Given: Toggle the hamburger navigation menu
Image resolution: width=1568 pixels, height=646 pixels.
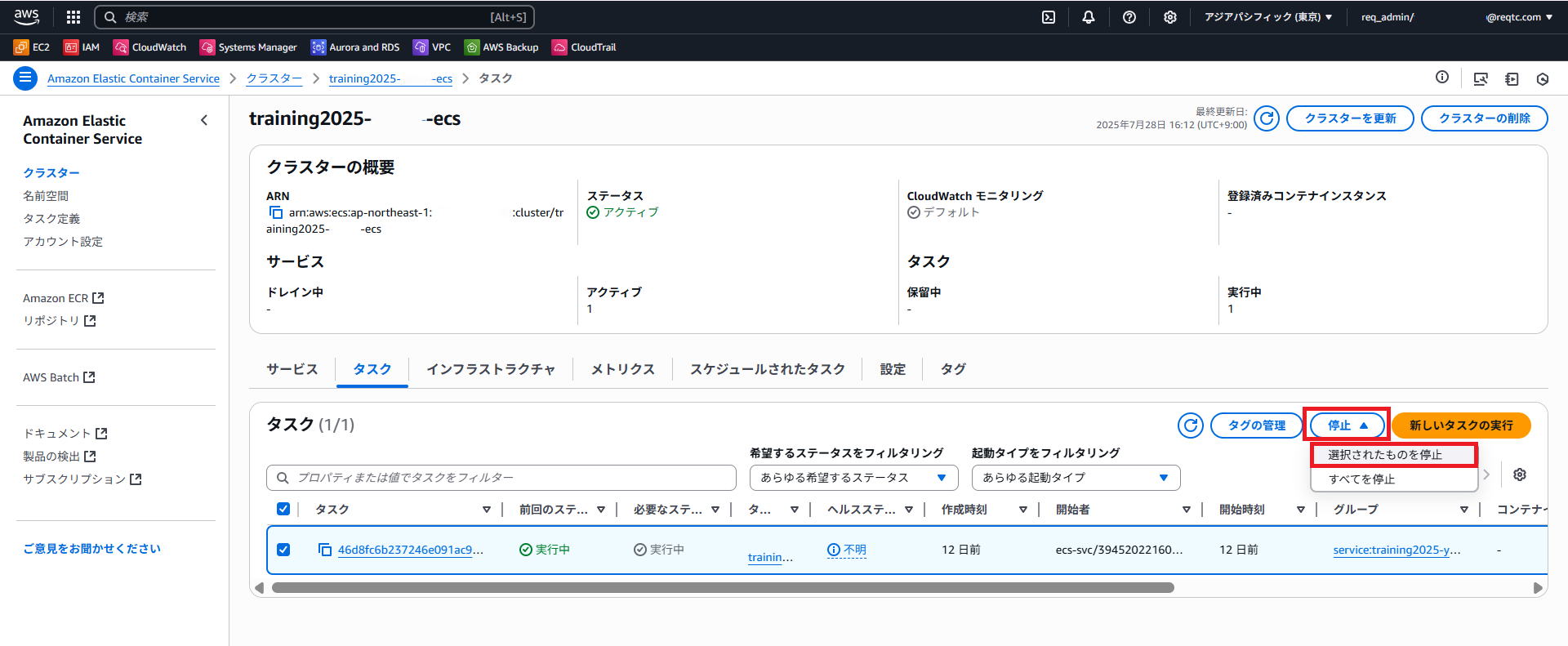Looking at the screenshot, I should pyautogui.click(x=25, y=78).
